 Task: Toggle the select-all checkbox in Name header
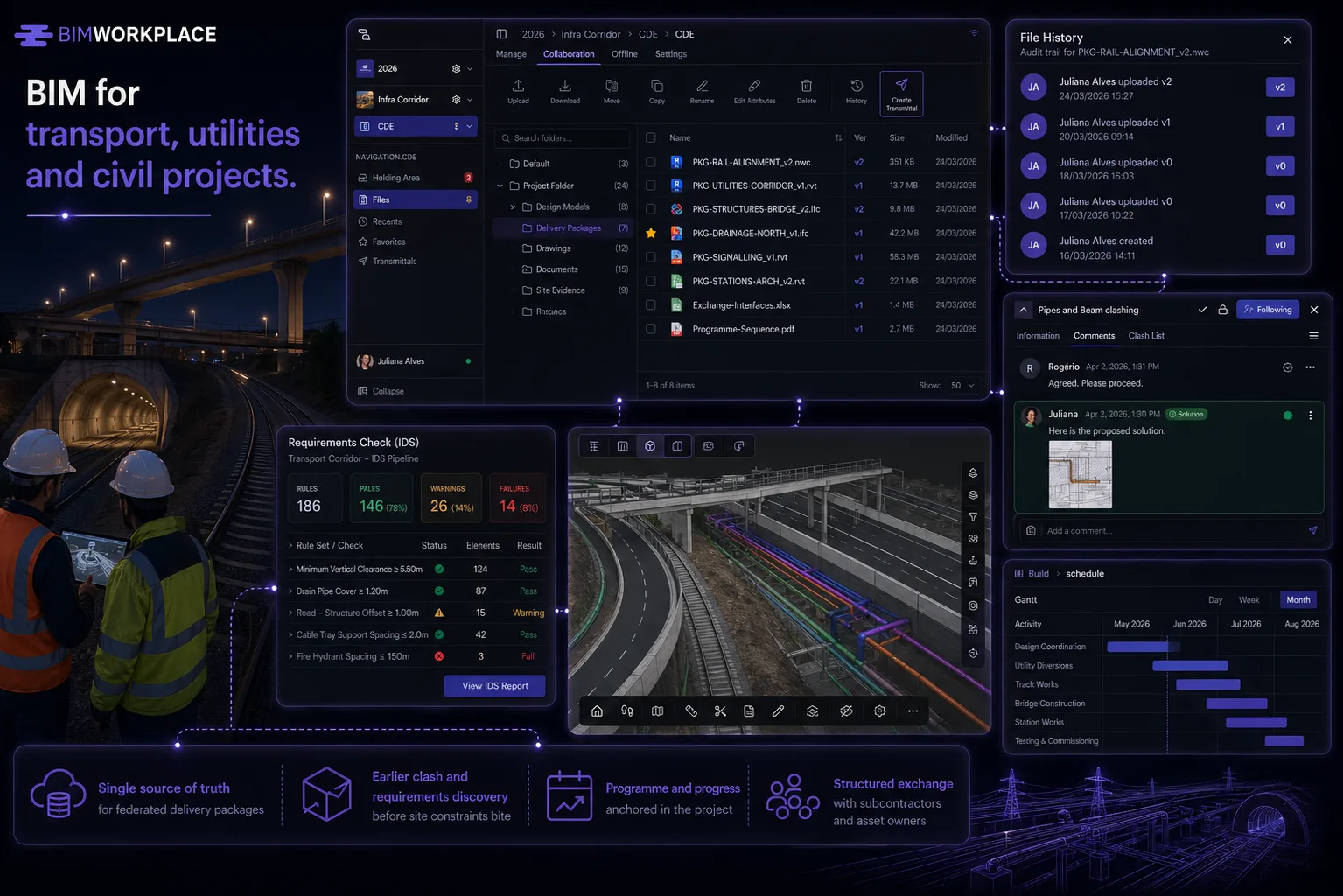pyautogui.click(x=651, y=137)
